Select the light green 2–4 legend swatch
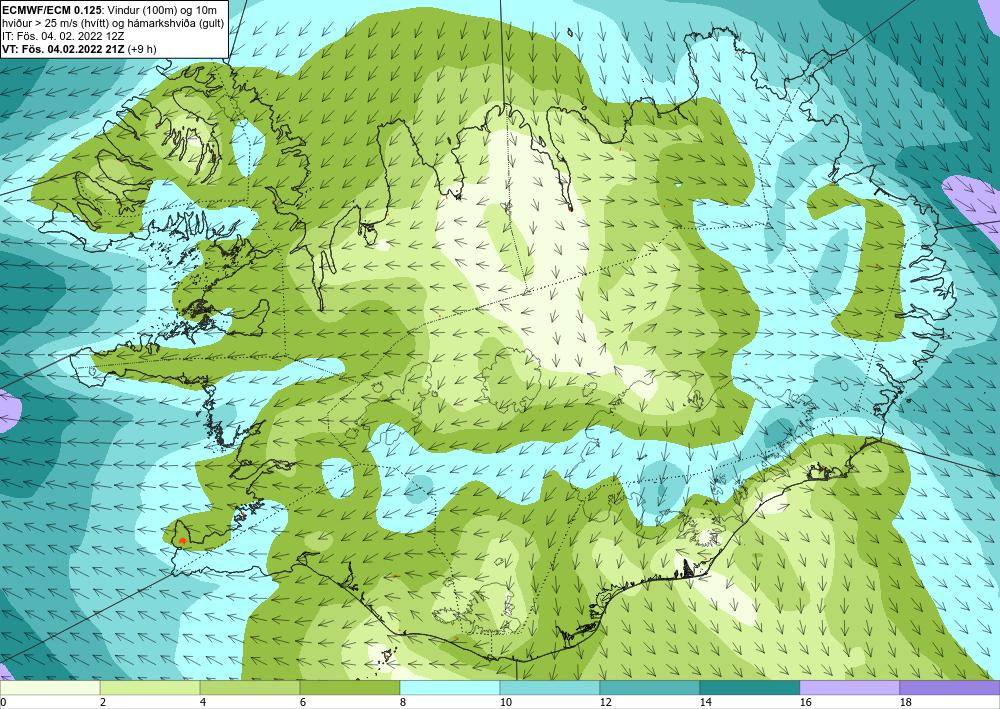Screen dimensions: 1000x709 [150, 688]
